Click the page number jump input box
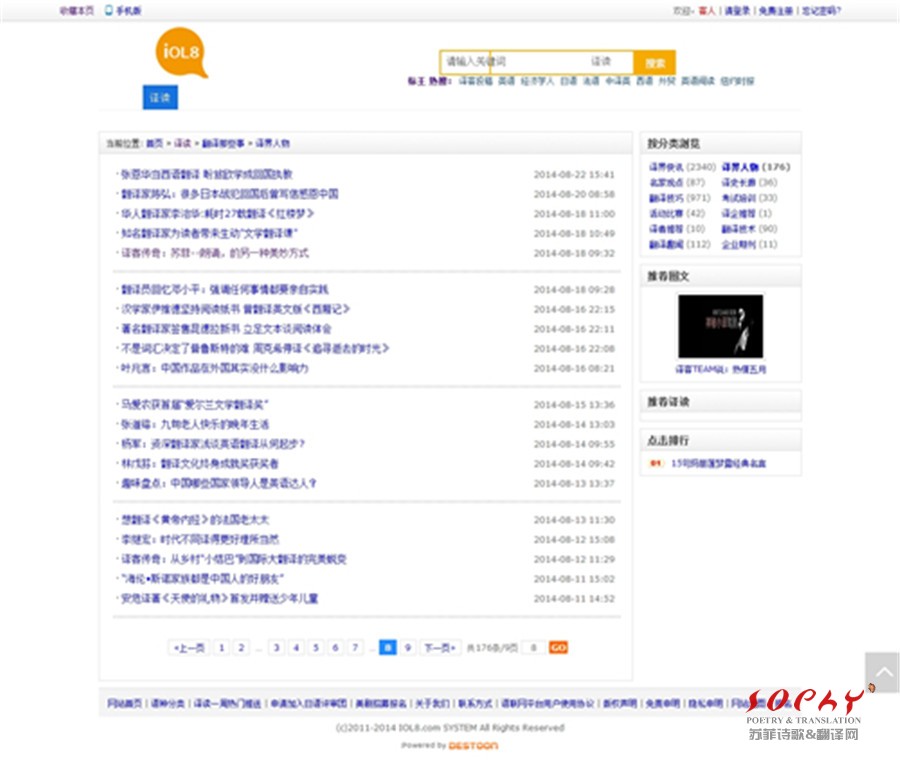The width and height of the screenshot is (900, 763). pyautogui.click(x=534, y=647)
